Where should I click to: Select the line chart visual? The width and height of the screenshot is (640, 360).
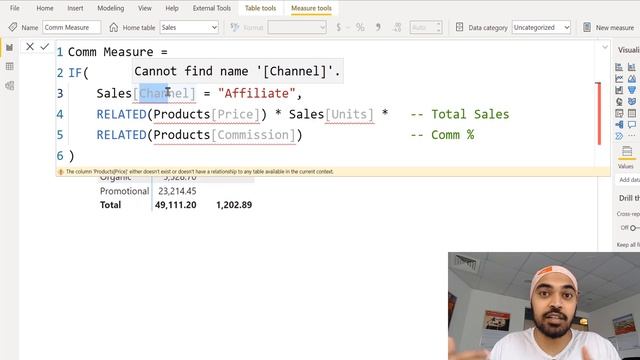coord(619,79)
